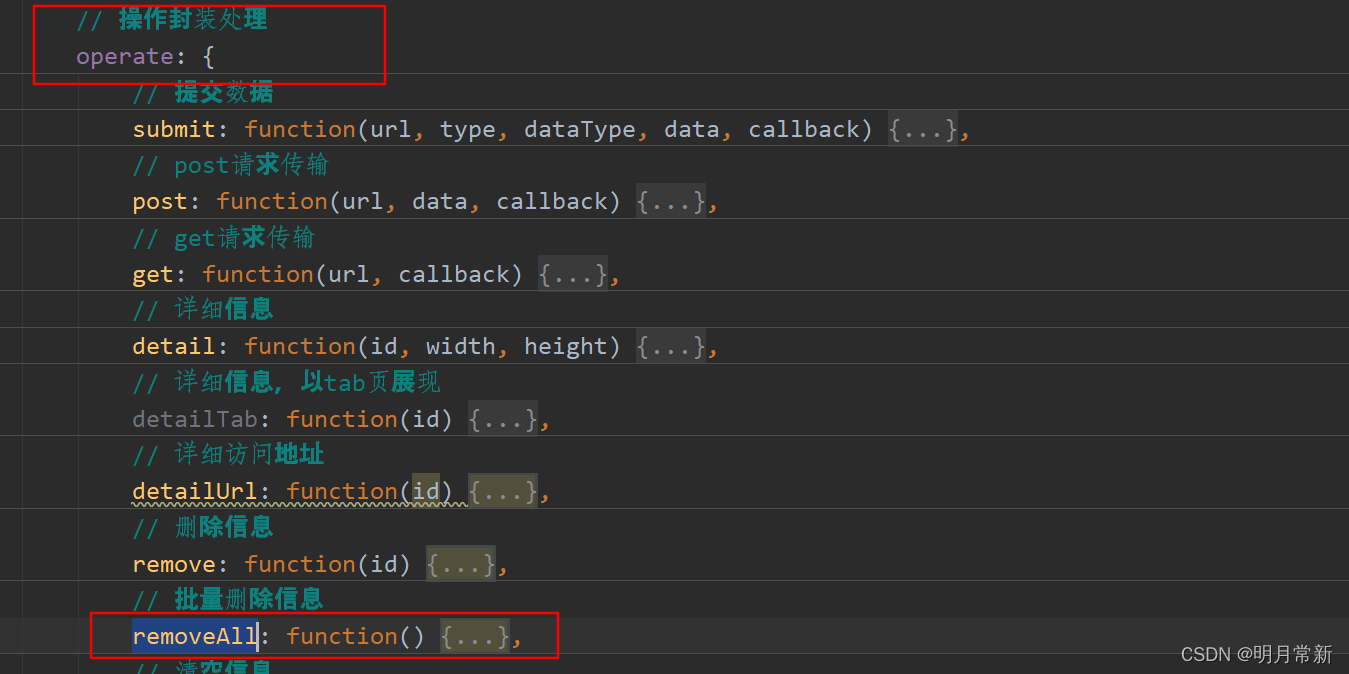Expand folded body of post function
The image size is (1349, 674).
click(671, 201)
